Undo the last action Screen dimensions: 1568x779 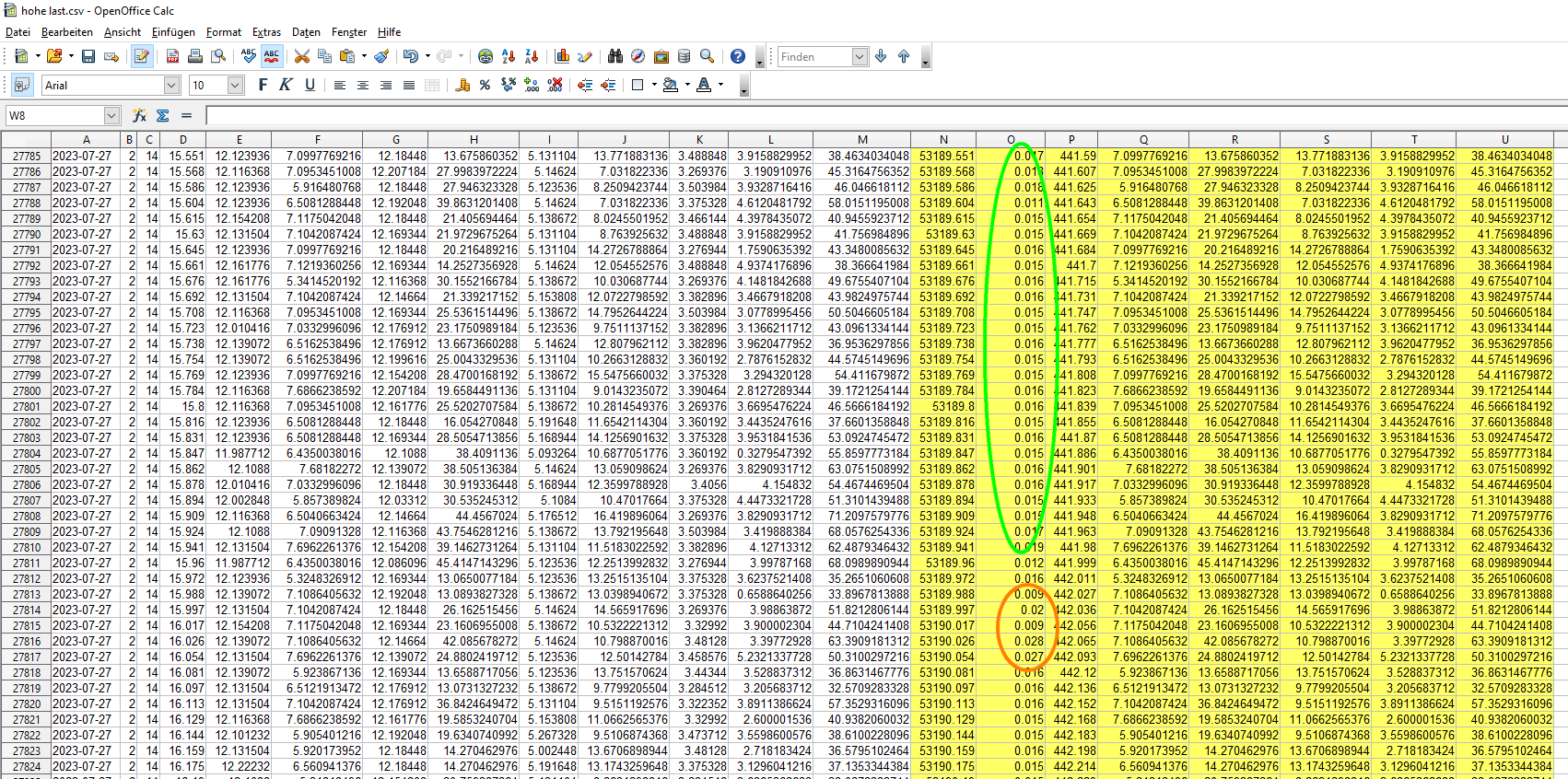(410, 56)
